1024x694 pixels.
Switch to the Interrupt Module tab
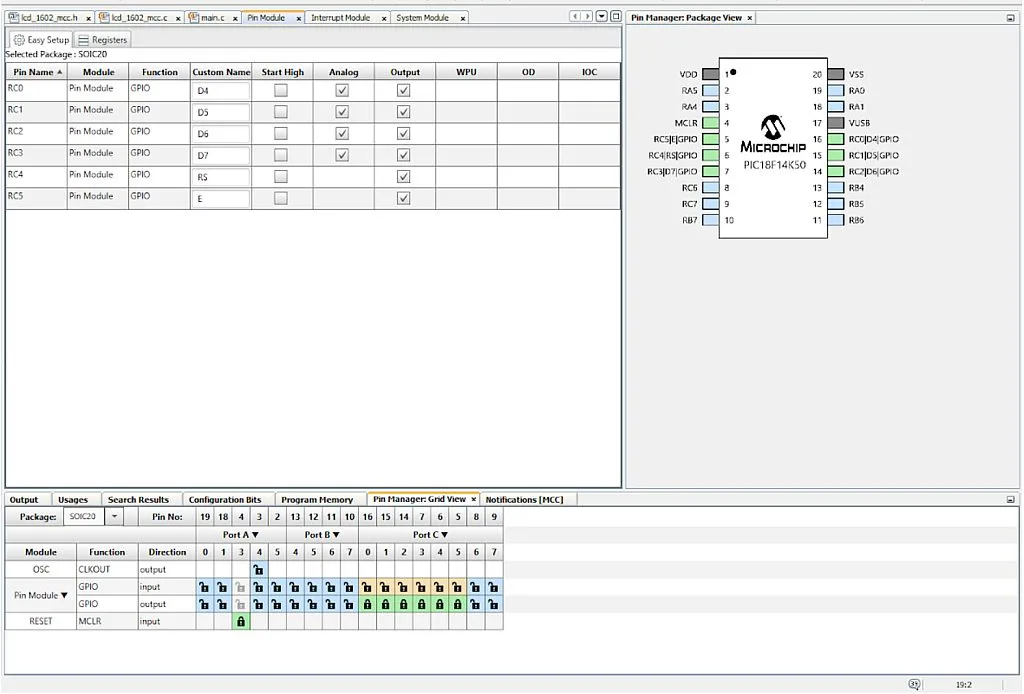coord(340,18)
